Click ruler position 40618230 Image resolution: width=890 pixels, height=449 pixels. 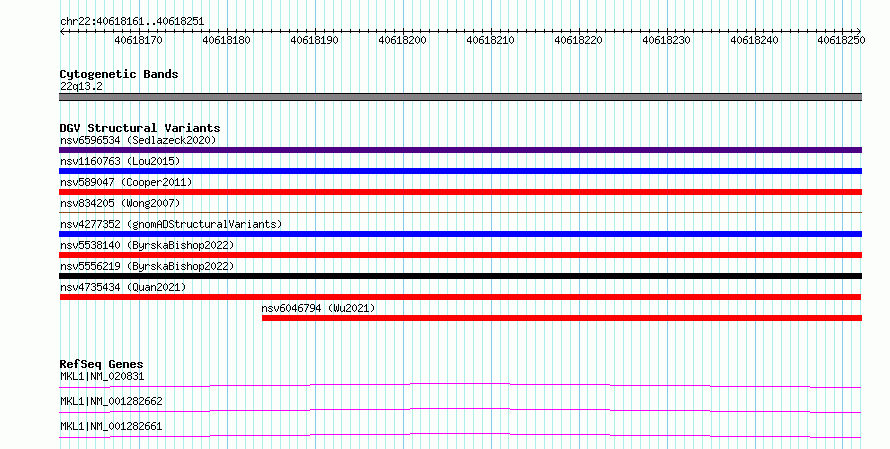[666, 40]
